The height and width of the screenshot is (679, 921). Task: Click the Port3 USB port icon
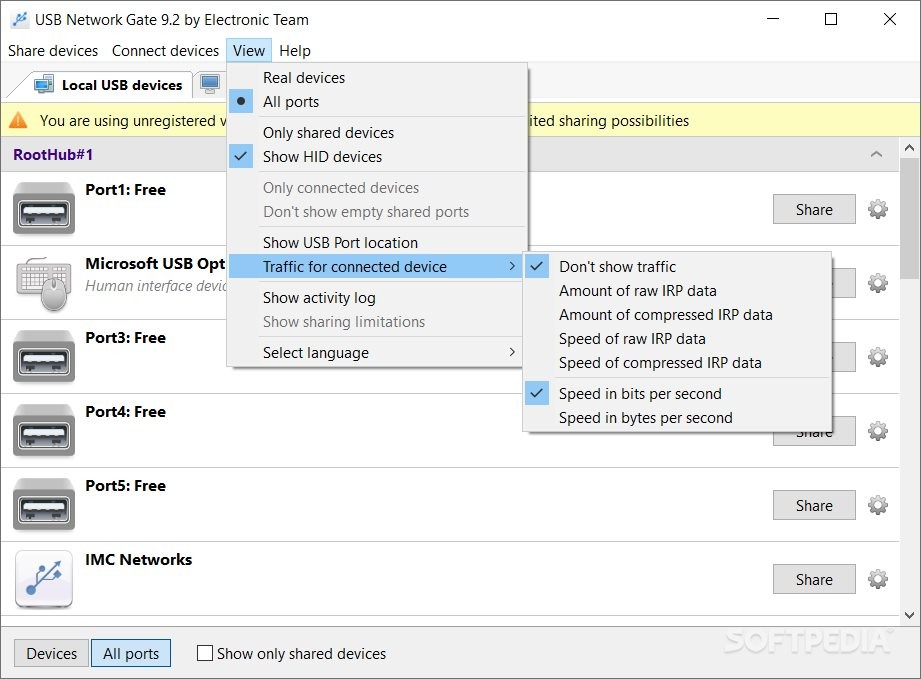(44, 357)
